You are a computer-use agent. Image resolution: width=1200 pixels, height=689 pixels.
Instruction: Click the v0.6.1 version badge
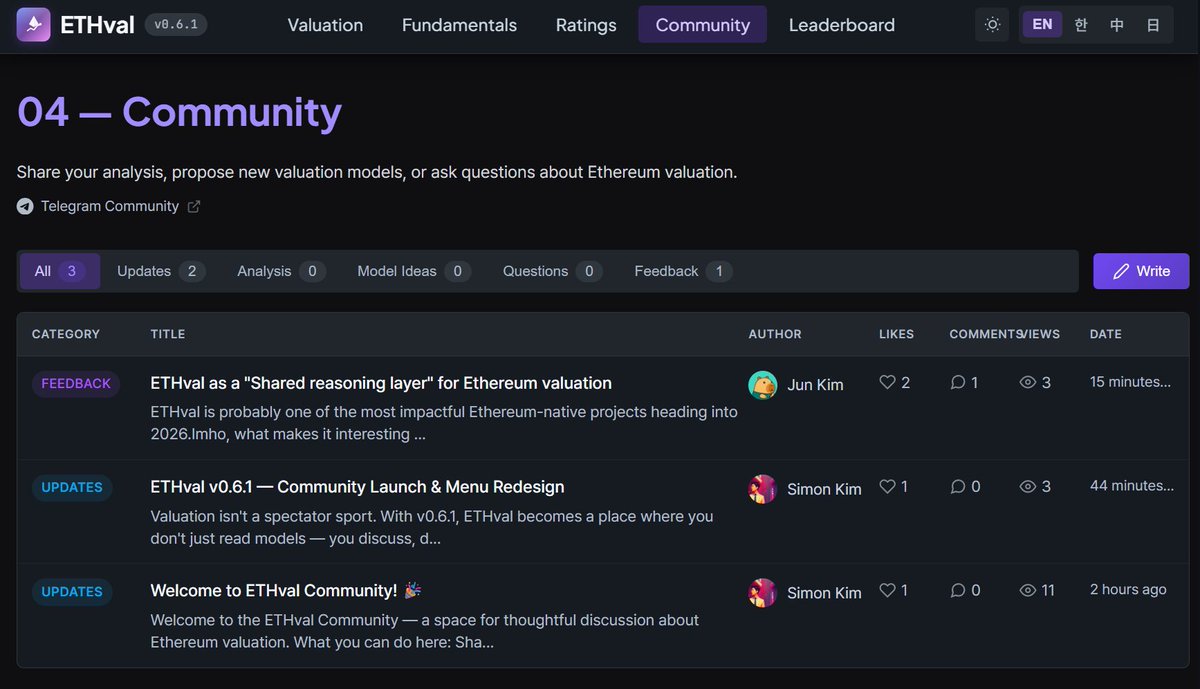(175, 25)
